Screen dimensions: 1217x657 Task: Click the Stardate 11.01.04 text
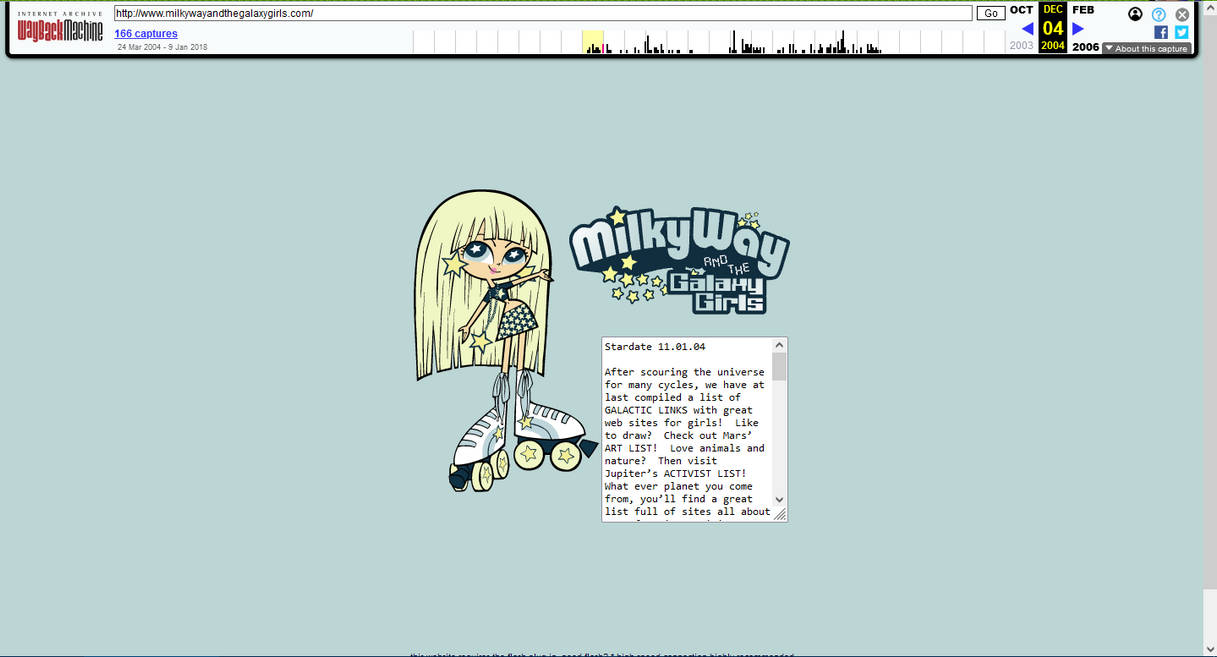click(655, 347)
